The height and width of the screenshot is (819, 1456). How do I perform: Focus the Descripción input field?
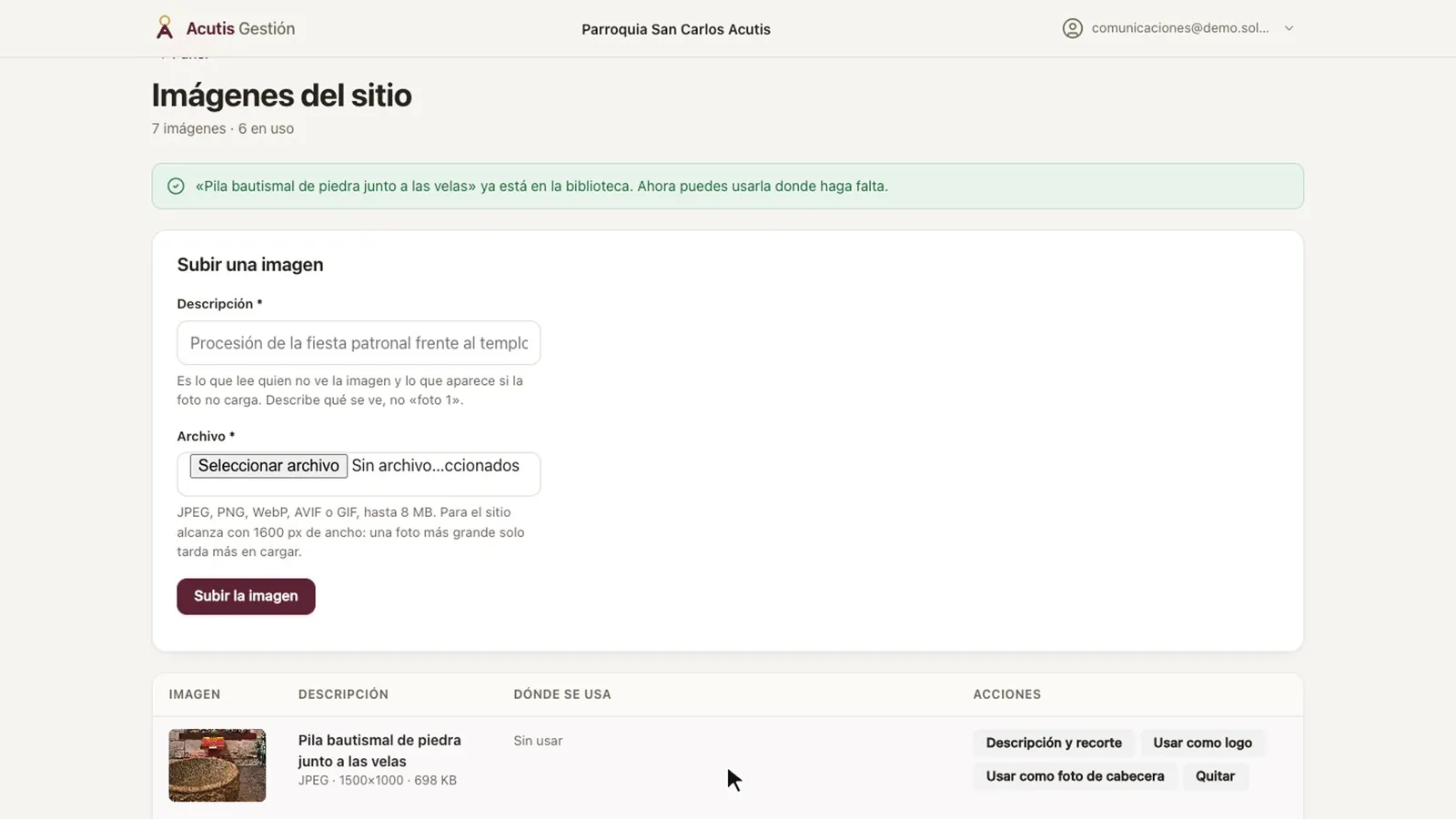359,343
